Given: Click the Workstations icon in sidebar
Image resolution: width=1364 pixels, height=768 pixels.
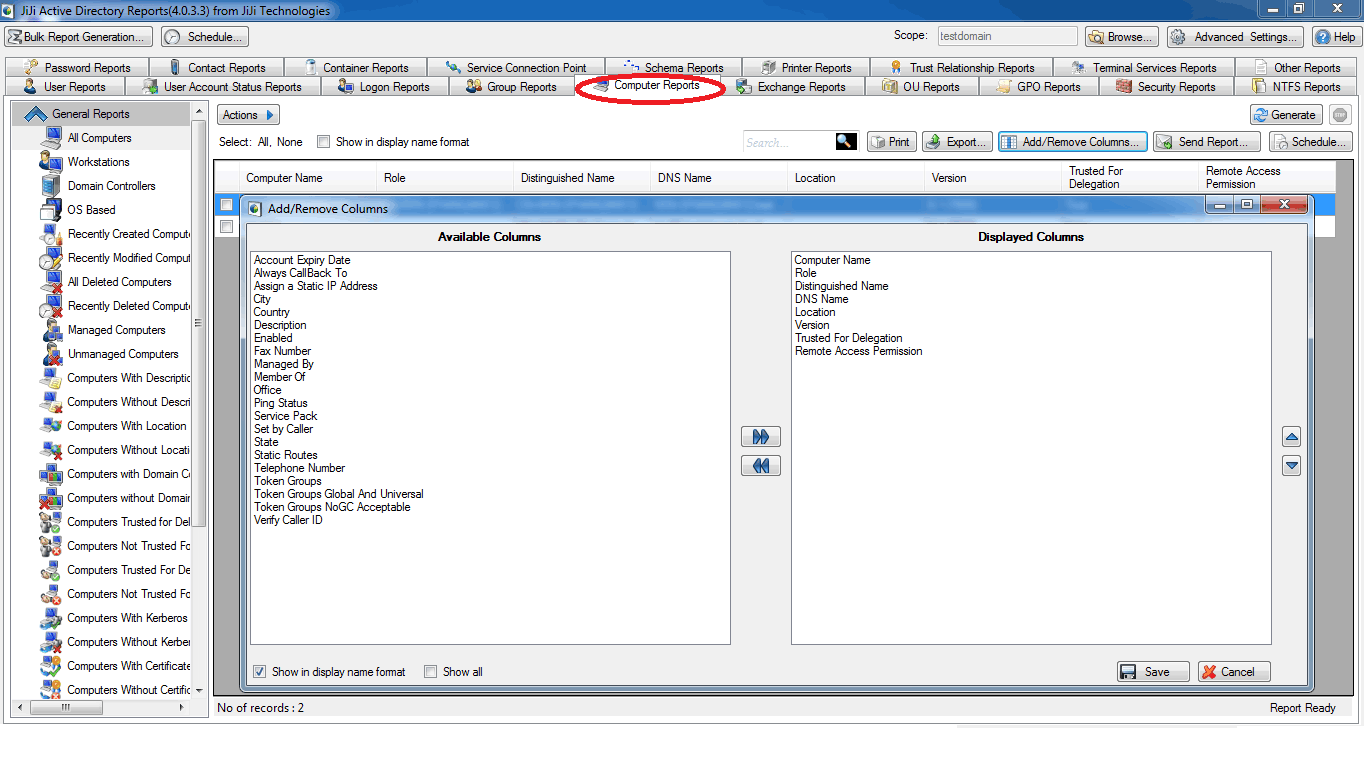Looking at the screenshot, I should [x=51, y=162].
